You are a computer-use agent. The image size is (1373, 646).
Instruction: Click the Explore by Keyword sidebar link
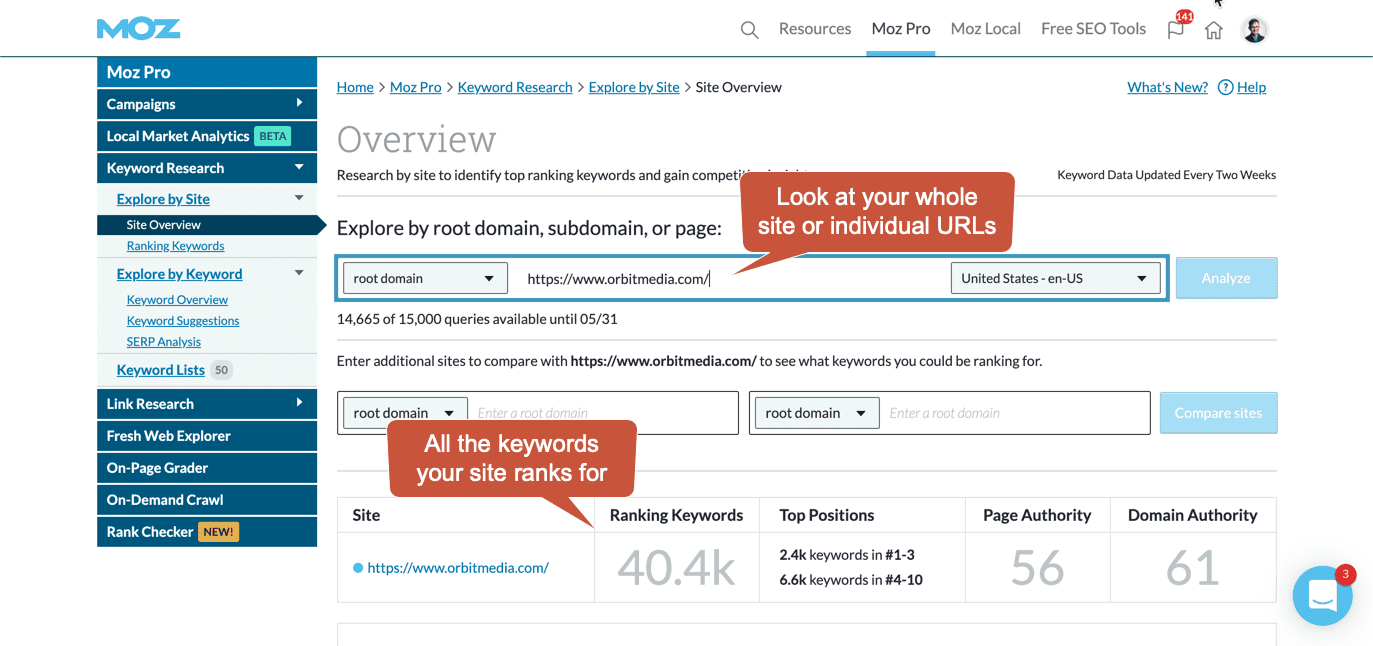tap(179, 274)
